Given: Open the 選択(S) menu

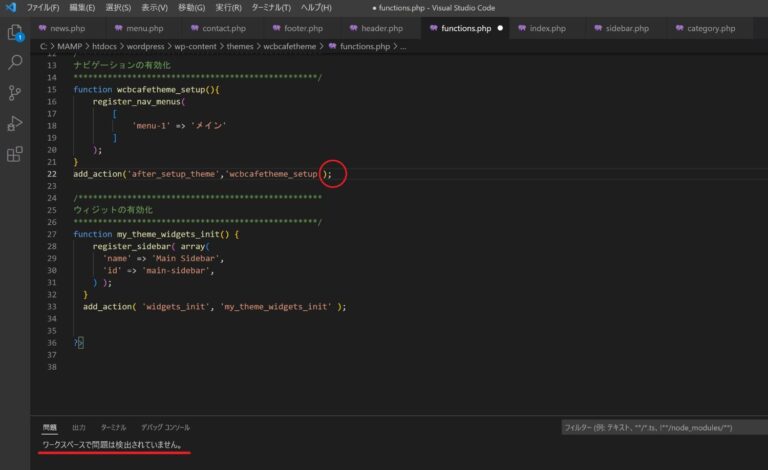Looking at the screenshot, I should coord(118,8).
